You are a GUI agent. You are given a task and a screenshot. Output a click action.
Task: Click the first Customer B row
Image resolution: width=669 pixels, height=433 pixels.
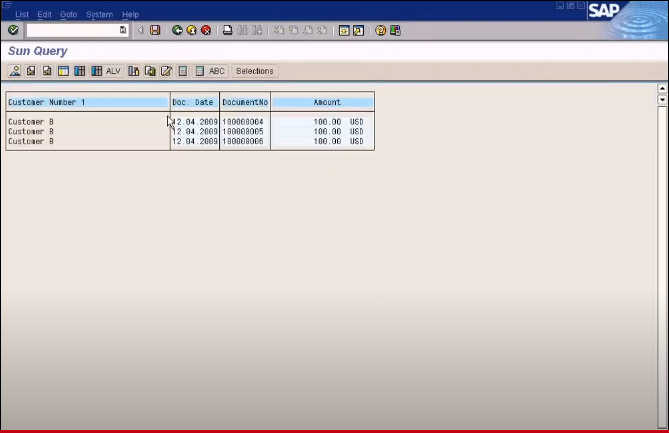coord(31,122)
